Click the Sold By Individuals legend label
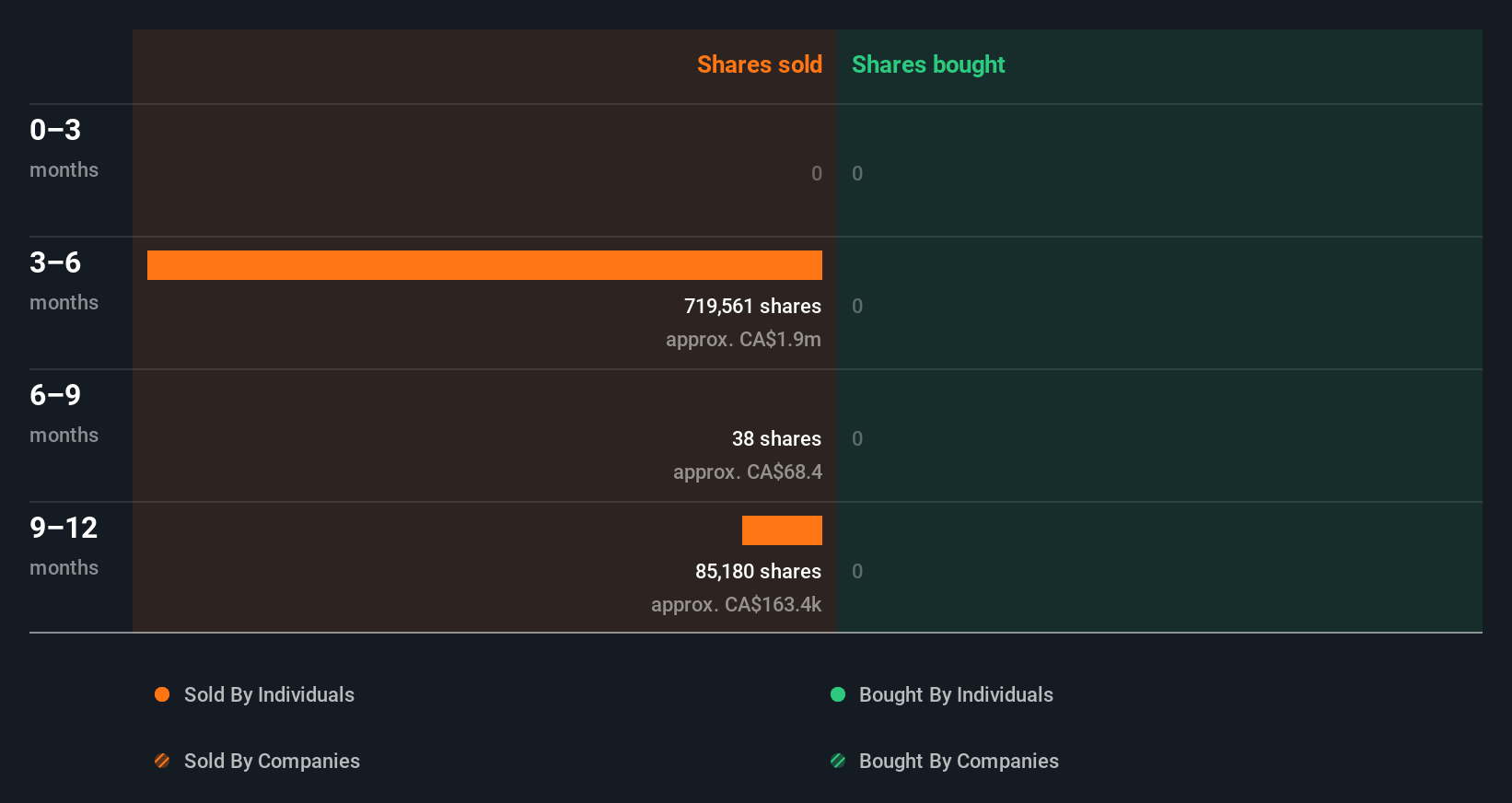 click(x=269, y=694)
